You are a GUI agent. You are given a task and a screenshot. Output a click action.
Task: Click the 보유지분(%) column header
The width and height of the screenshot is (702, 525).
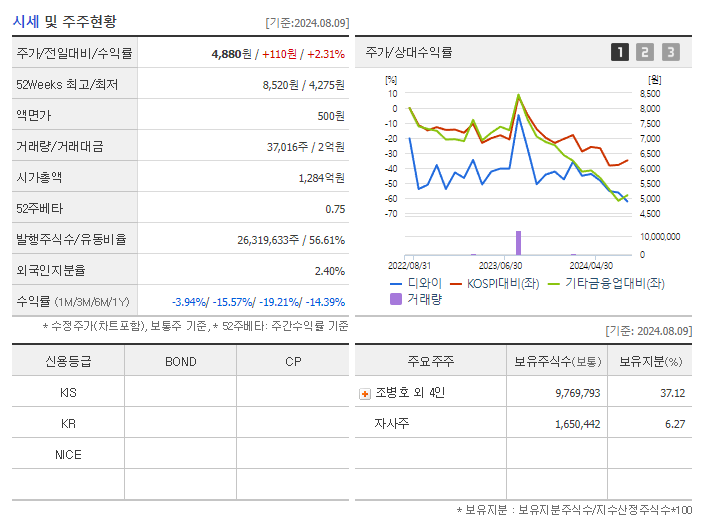click(651, 361)
